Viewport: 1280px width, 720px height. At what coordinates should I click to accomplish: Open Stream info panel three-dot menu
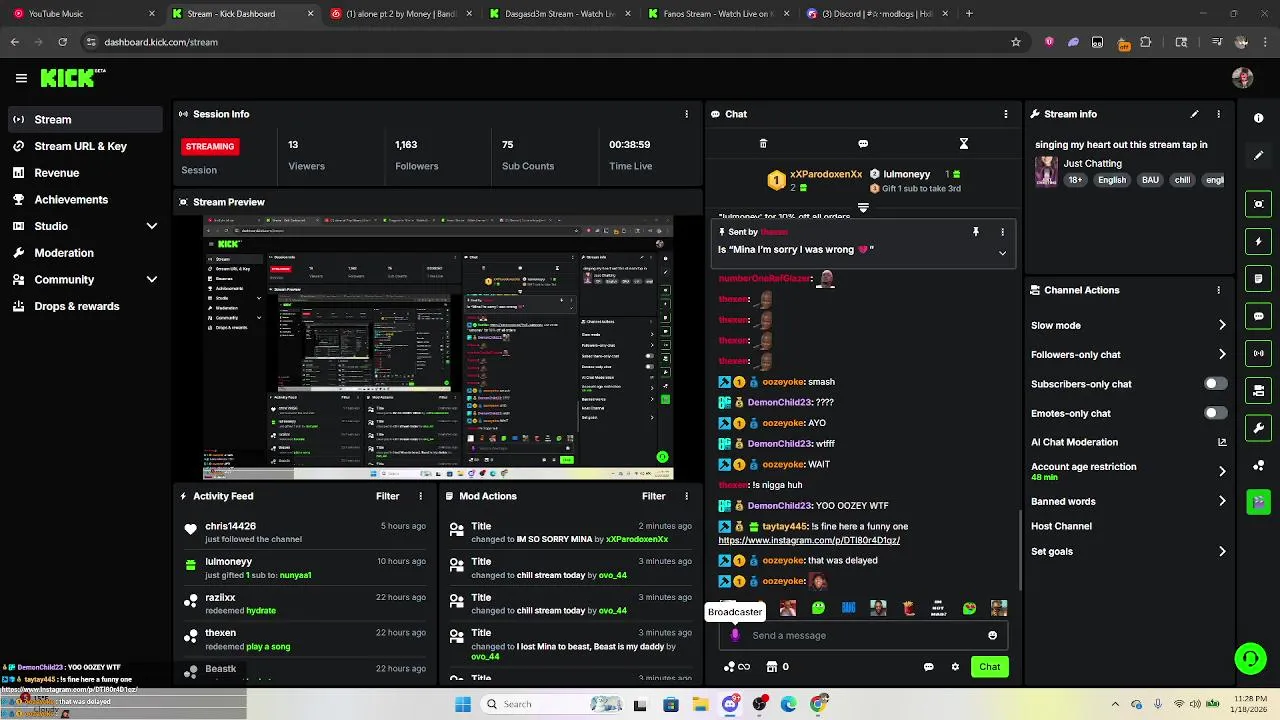pyautogui.click(x=1218, y=114)
